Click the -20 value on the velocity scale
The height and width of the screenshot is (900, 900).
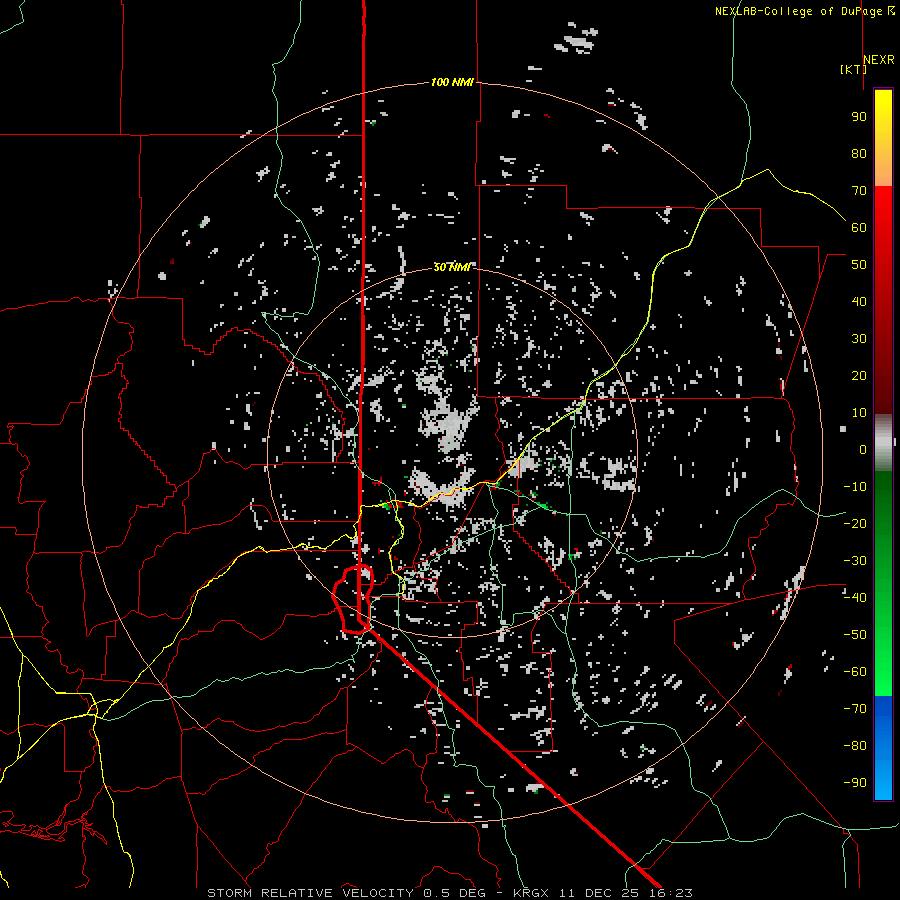(x=855, y=523)
